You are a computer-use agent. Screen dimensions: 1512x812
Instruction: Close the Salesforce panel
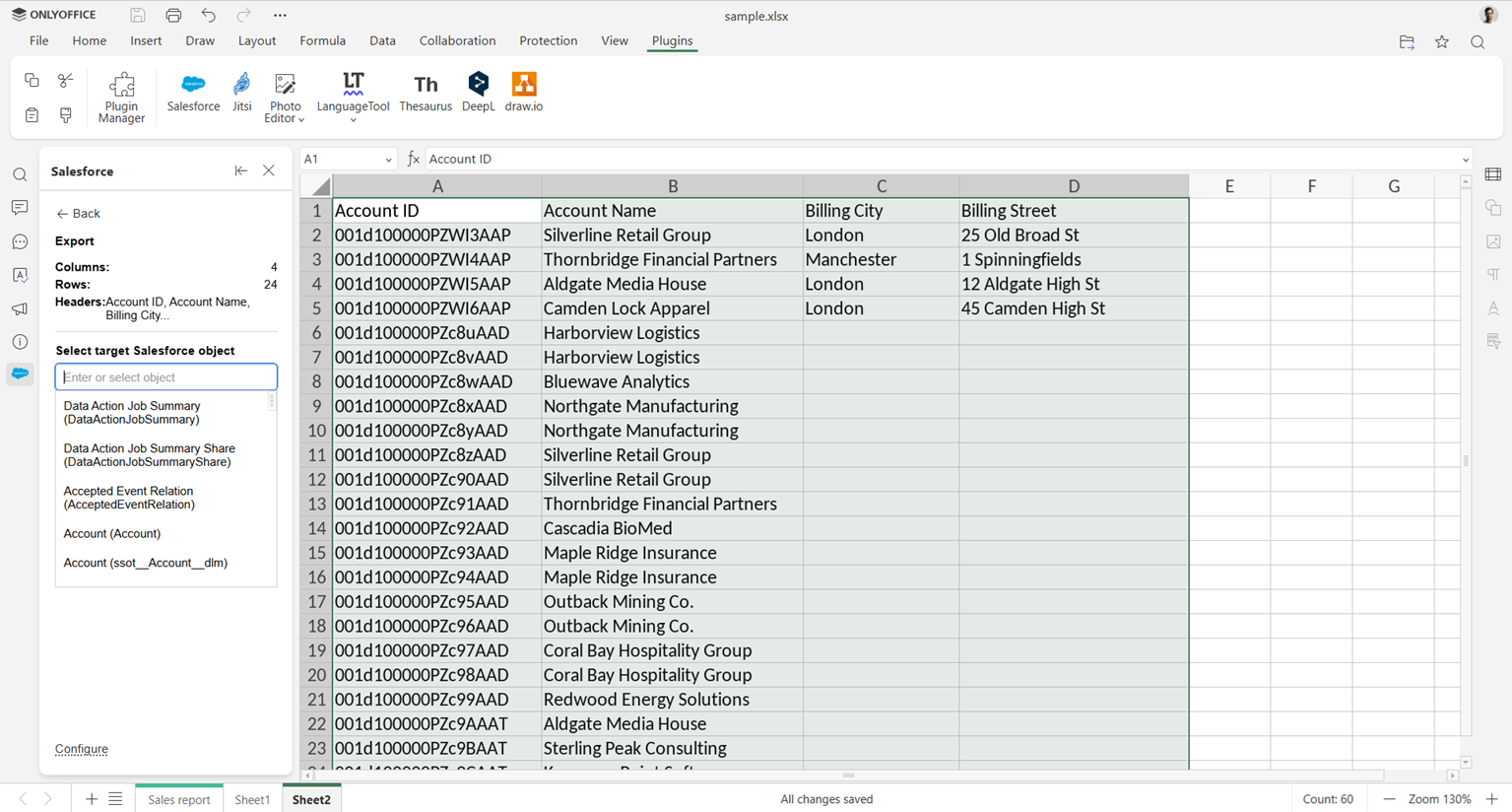point(269,170)
